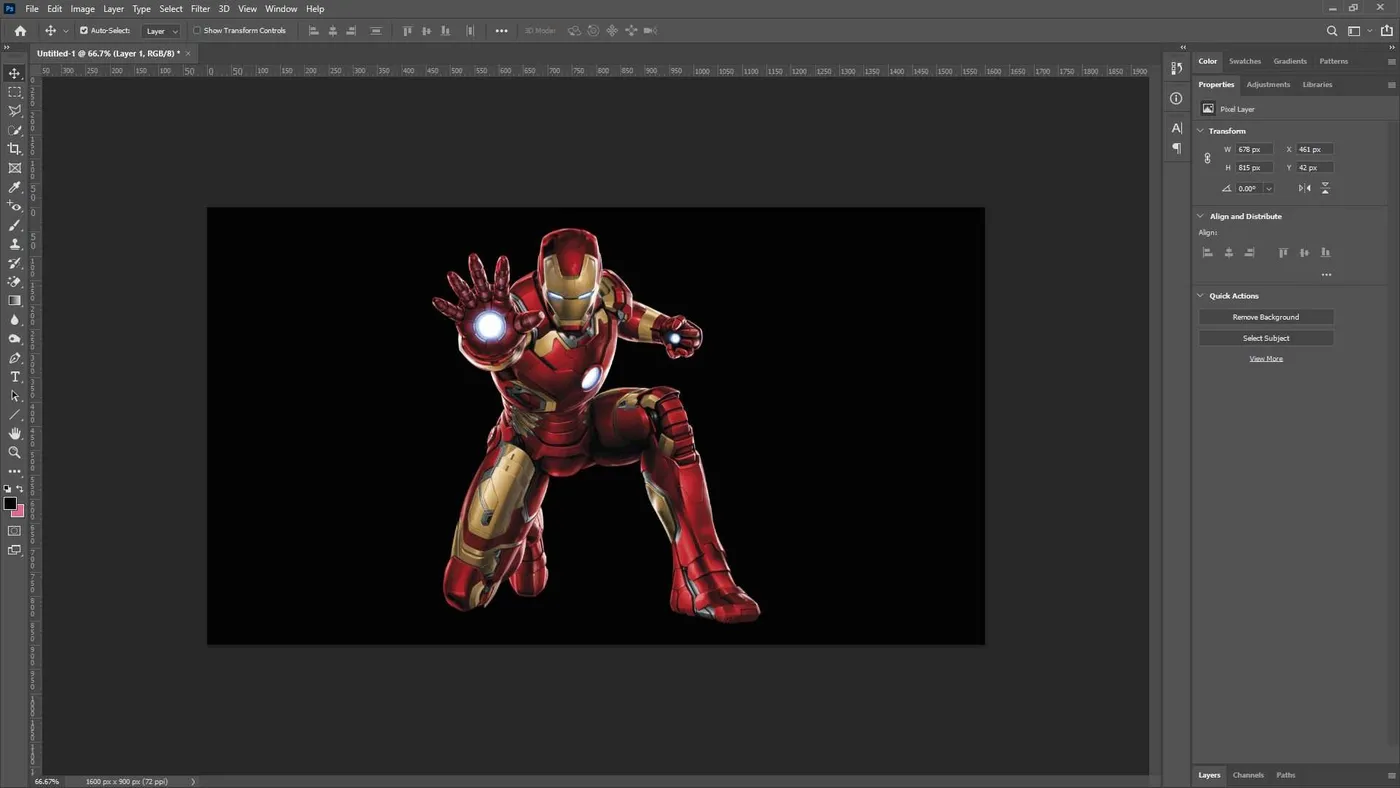Select the Red Eye healing tool

[15, 206]
